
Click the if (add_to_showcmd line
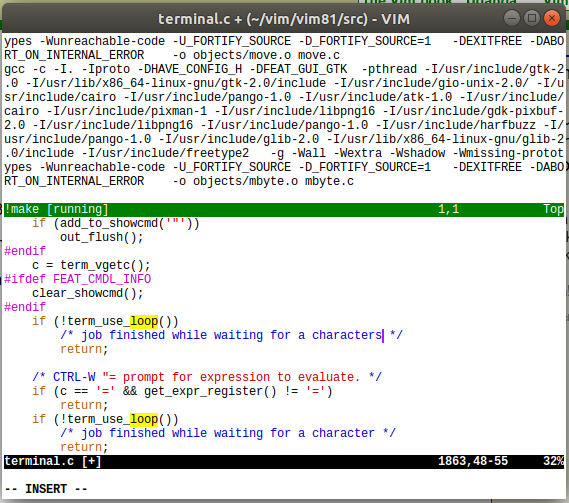(116, 224)
